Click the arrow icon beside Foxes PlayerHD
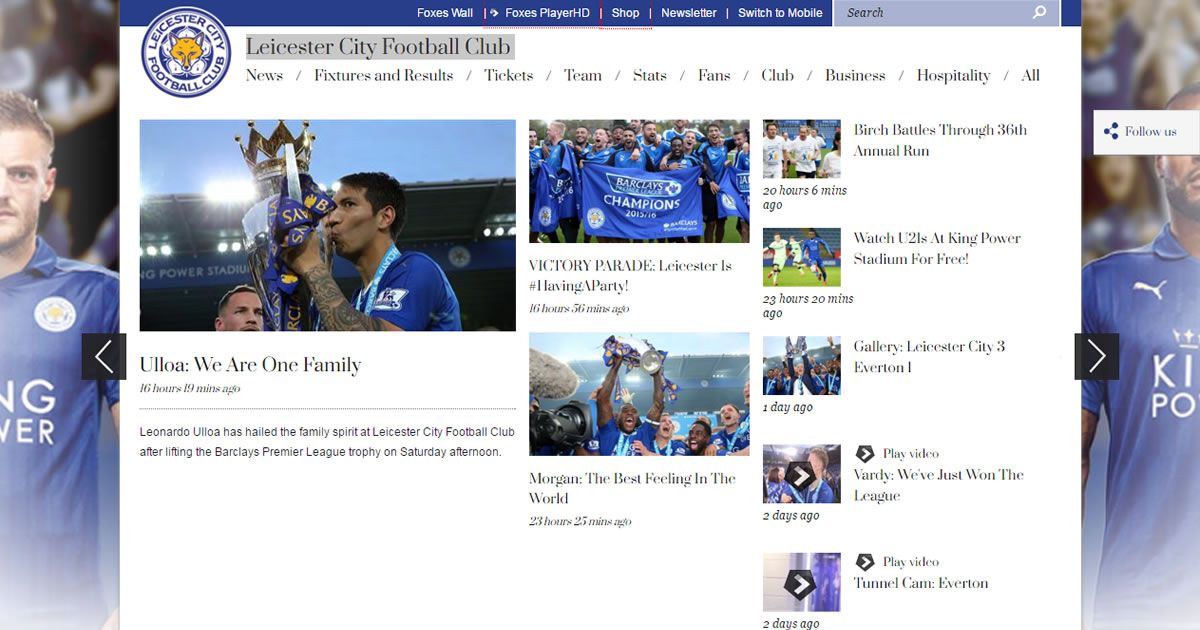 [495, 13]
